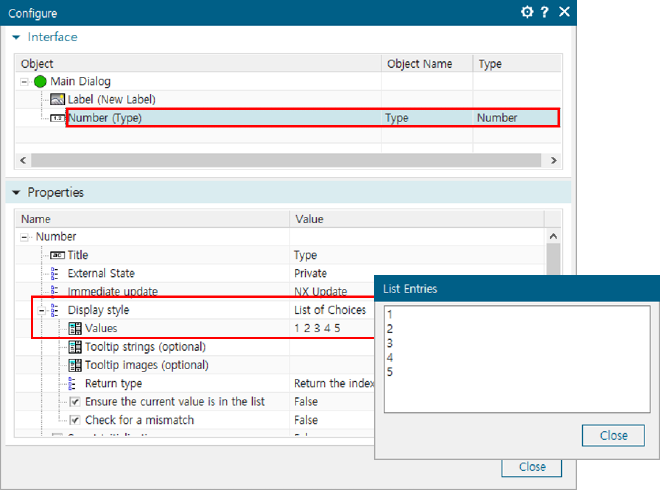
Task: Click the External State property icon
Action: point(57,273)
